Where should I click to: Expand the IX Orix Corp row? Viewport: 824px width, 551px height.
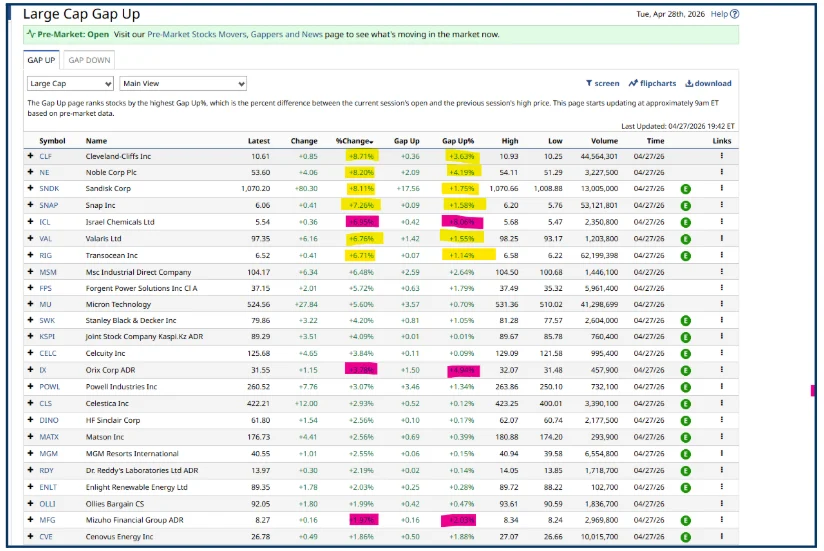(30, 370)
